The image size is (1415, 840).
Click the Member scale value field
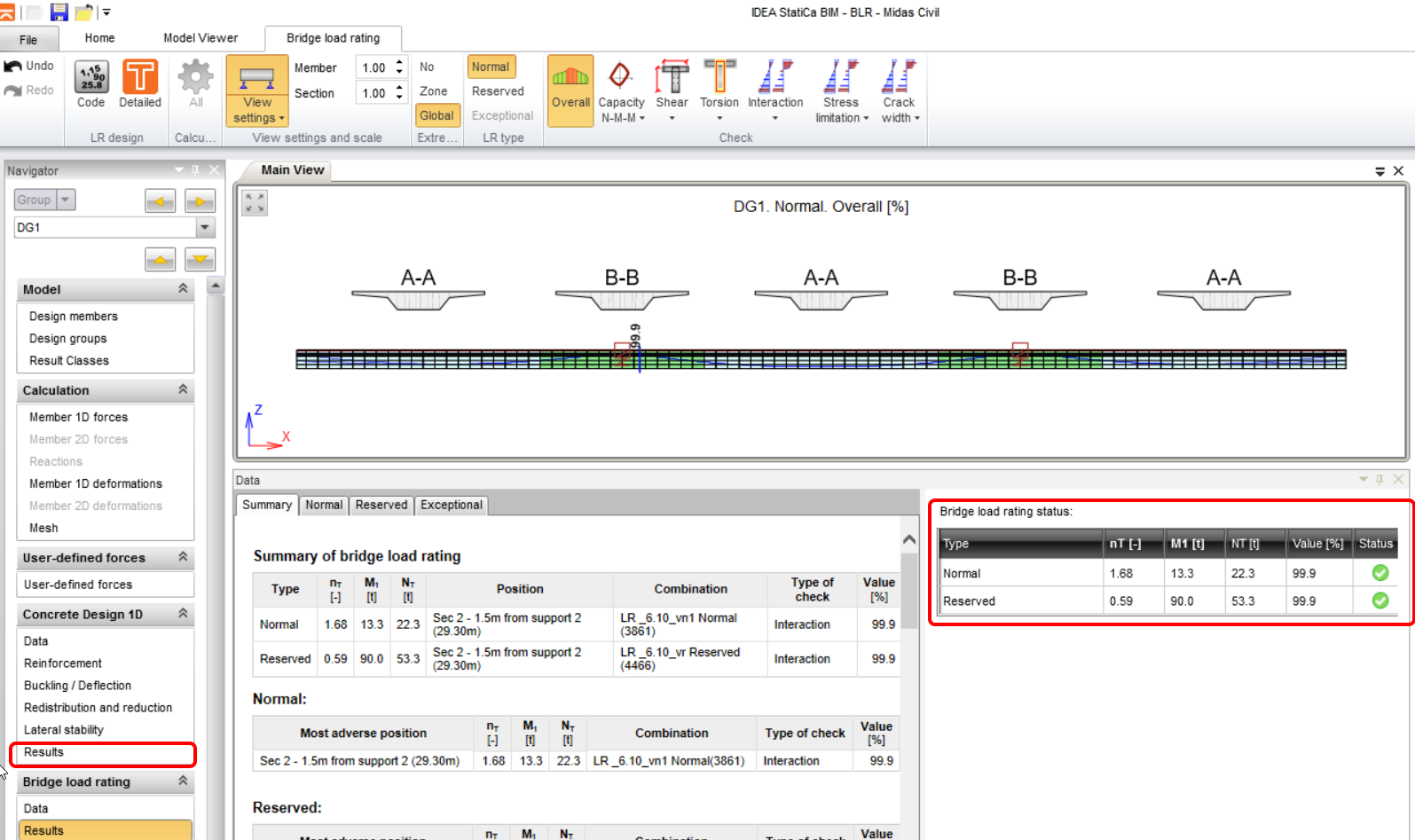tap(373, 68)
